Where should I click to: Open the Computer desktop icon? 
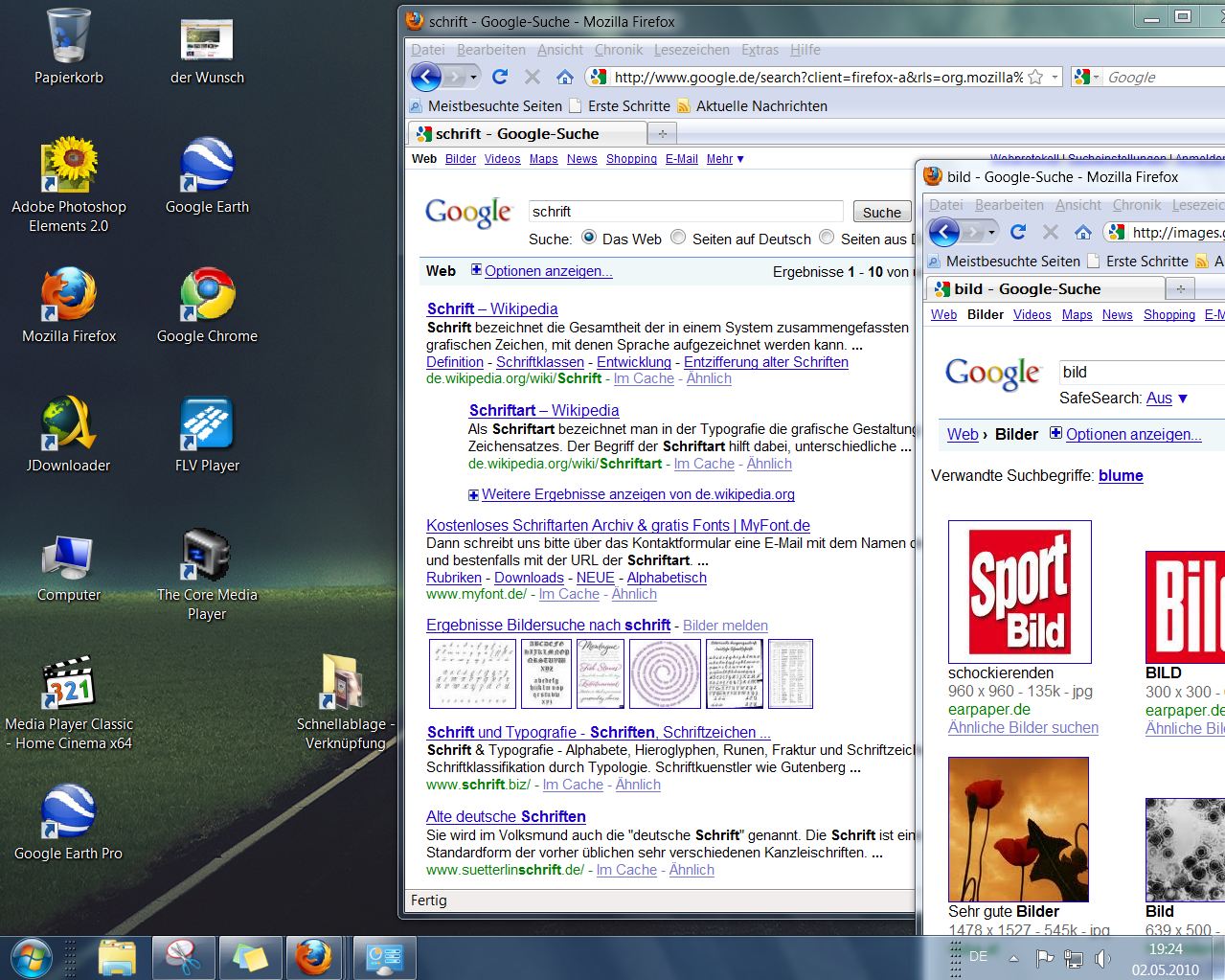(68, 568)
